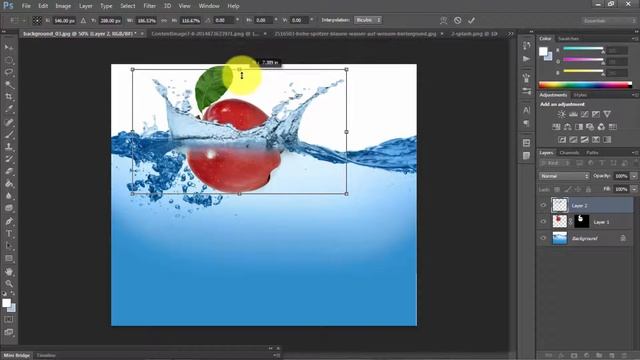This screenshot has width=640, height=360.
Task: Toggle Quick Mask mode
Action: tap(9, 320)
